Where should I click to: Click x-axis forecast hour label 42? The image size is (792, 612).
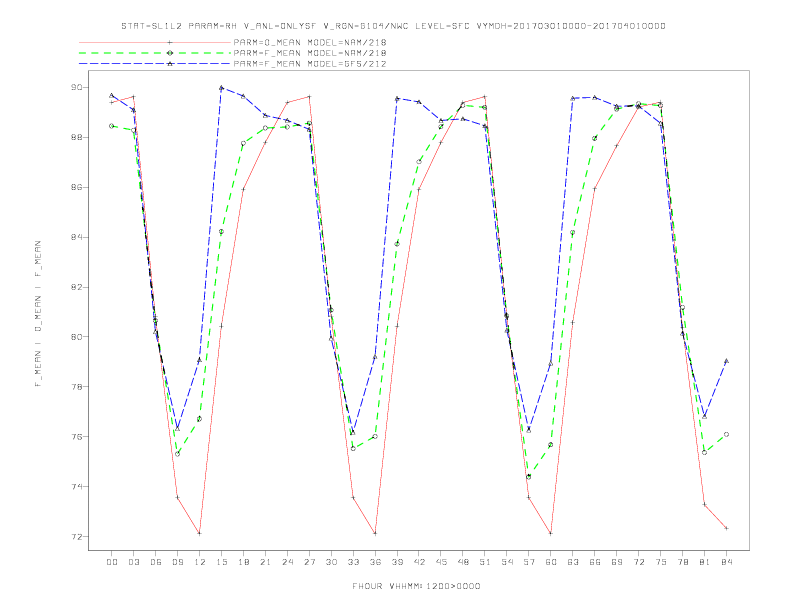(x=419, y=562)
